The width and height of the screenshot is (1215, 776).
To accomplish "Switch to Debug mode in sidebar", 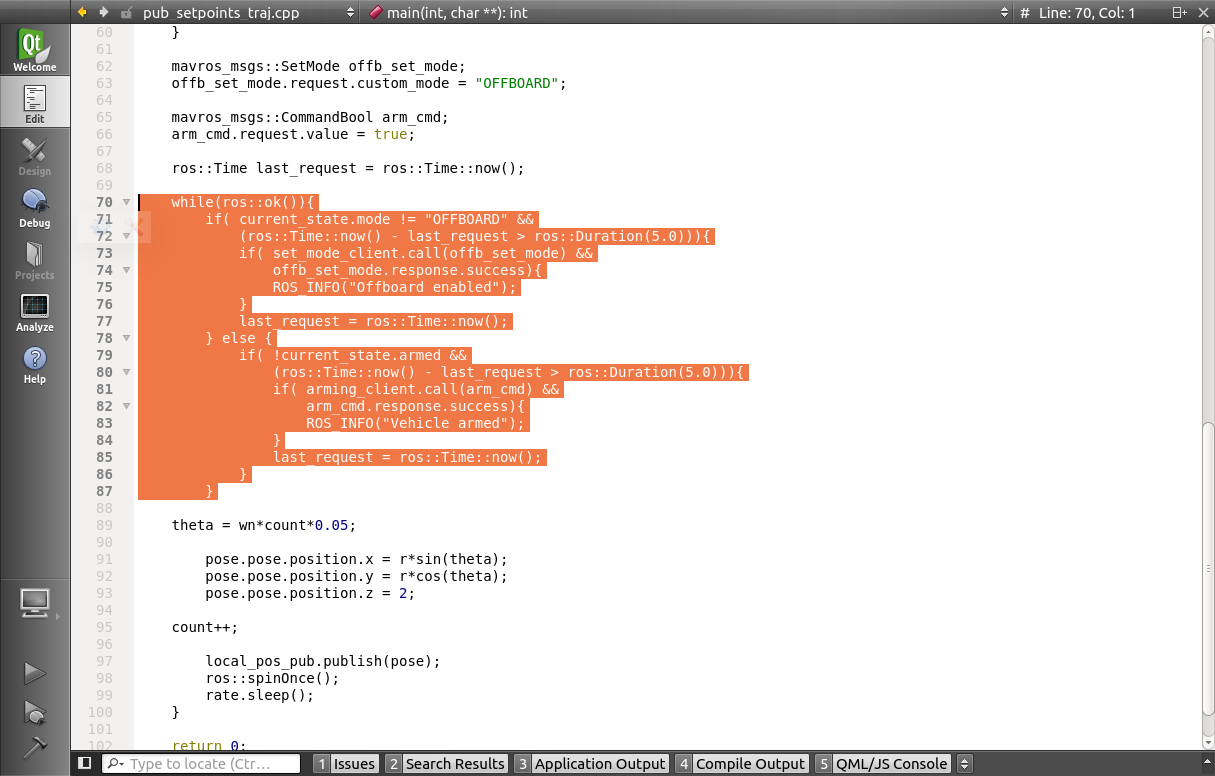I will pos(35,207).
